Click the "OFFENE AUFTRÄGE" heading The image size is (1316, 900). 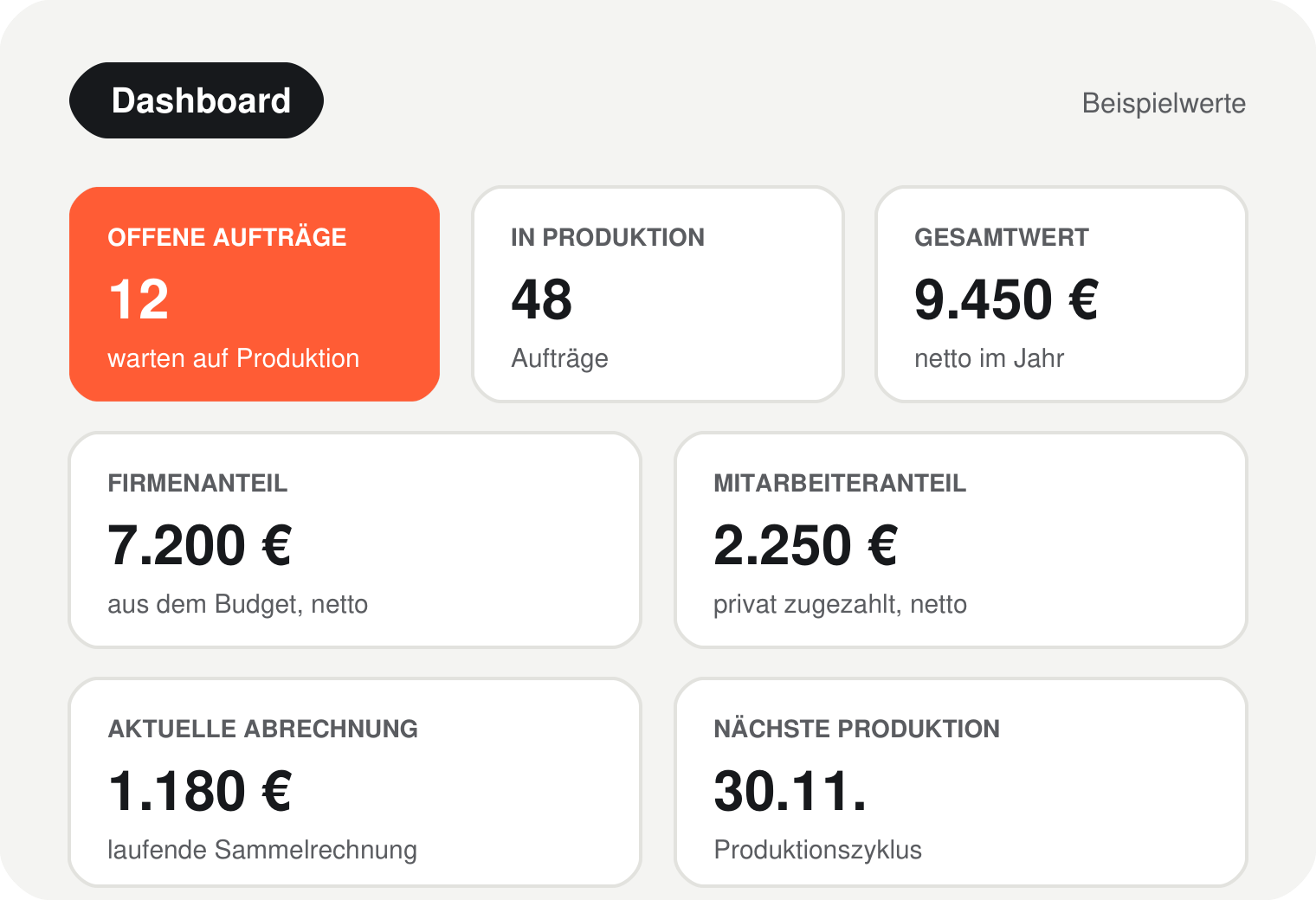pyautogui.click(x=227, y=237)
